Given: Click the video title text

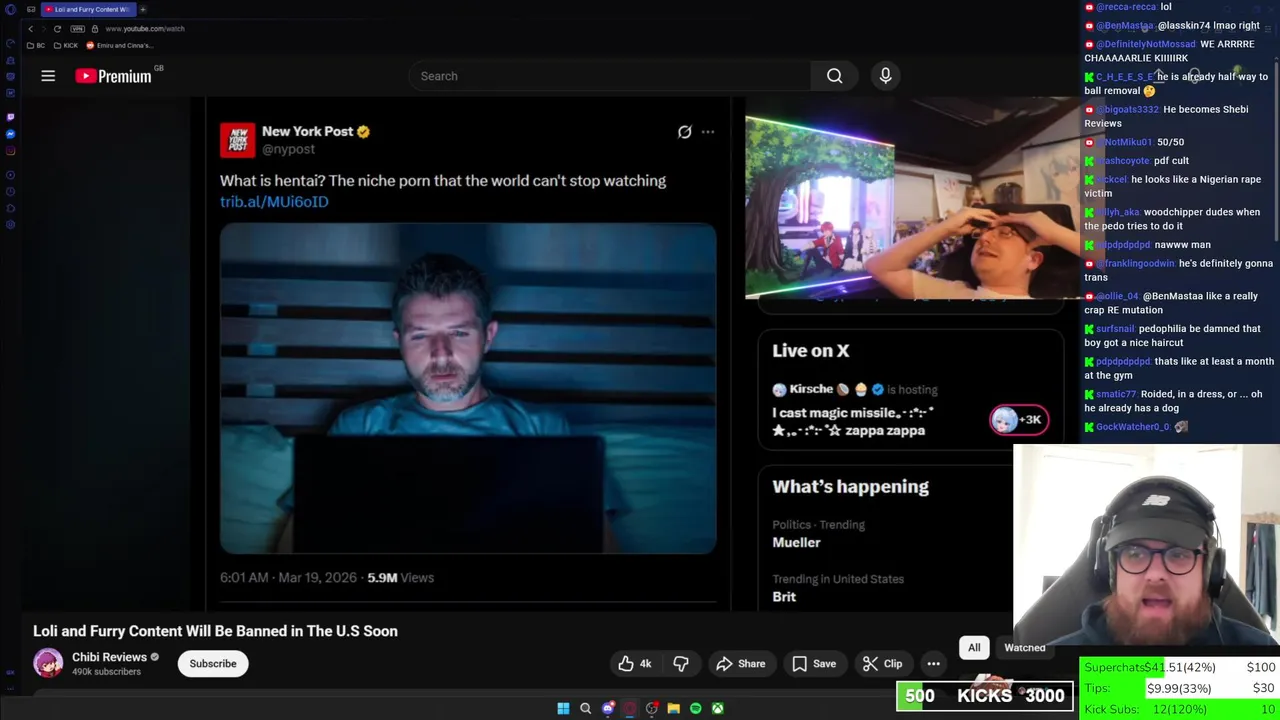Looking at the screenshot, I should [215, 631].
